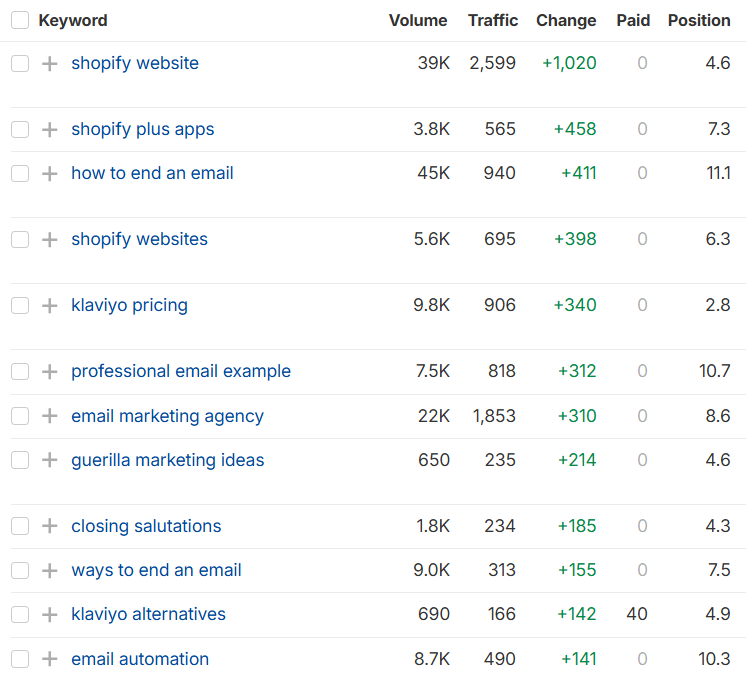Screen dimensions: 746x677
Task: Click the 8.7K volume cell
Action: [432, 659]
